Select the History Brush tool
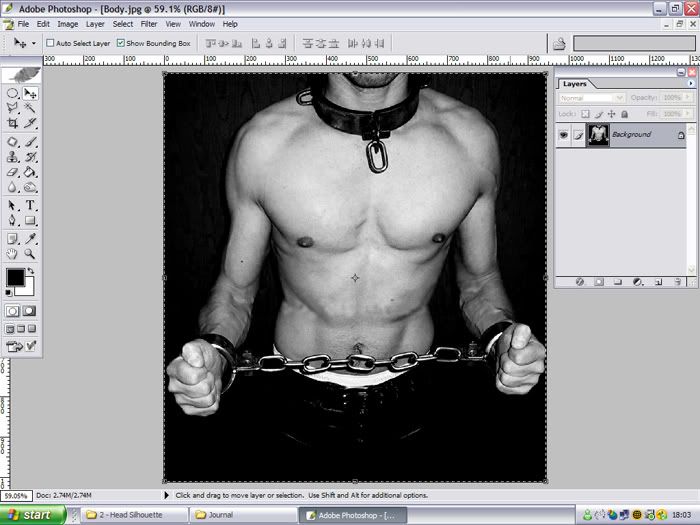 (30, 157)
